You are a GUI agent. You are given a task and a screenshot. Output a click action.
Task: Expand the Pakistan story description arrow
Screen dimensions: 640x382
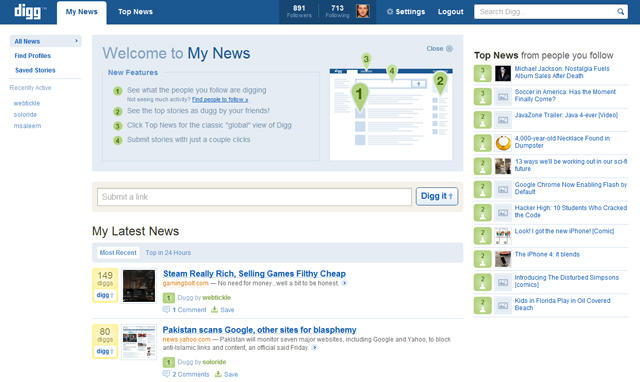(x=314, y=348)
